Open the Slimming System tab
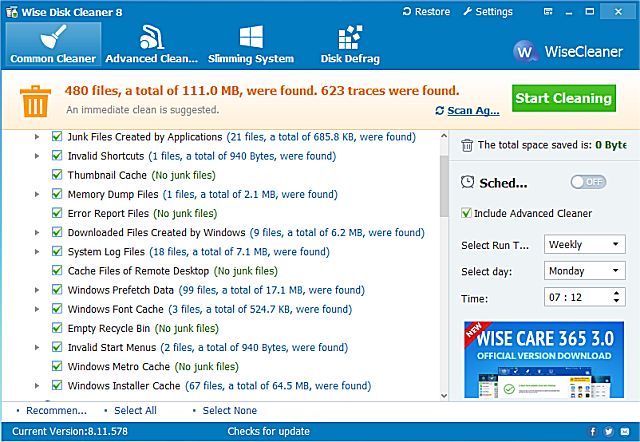 click(251, 44)
